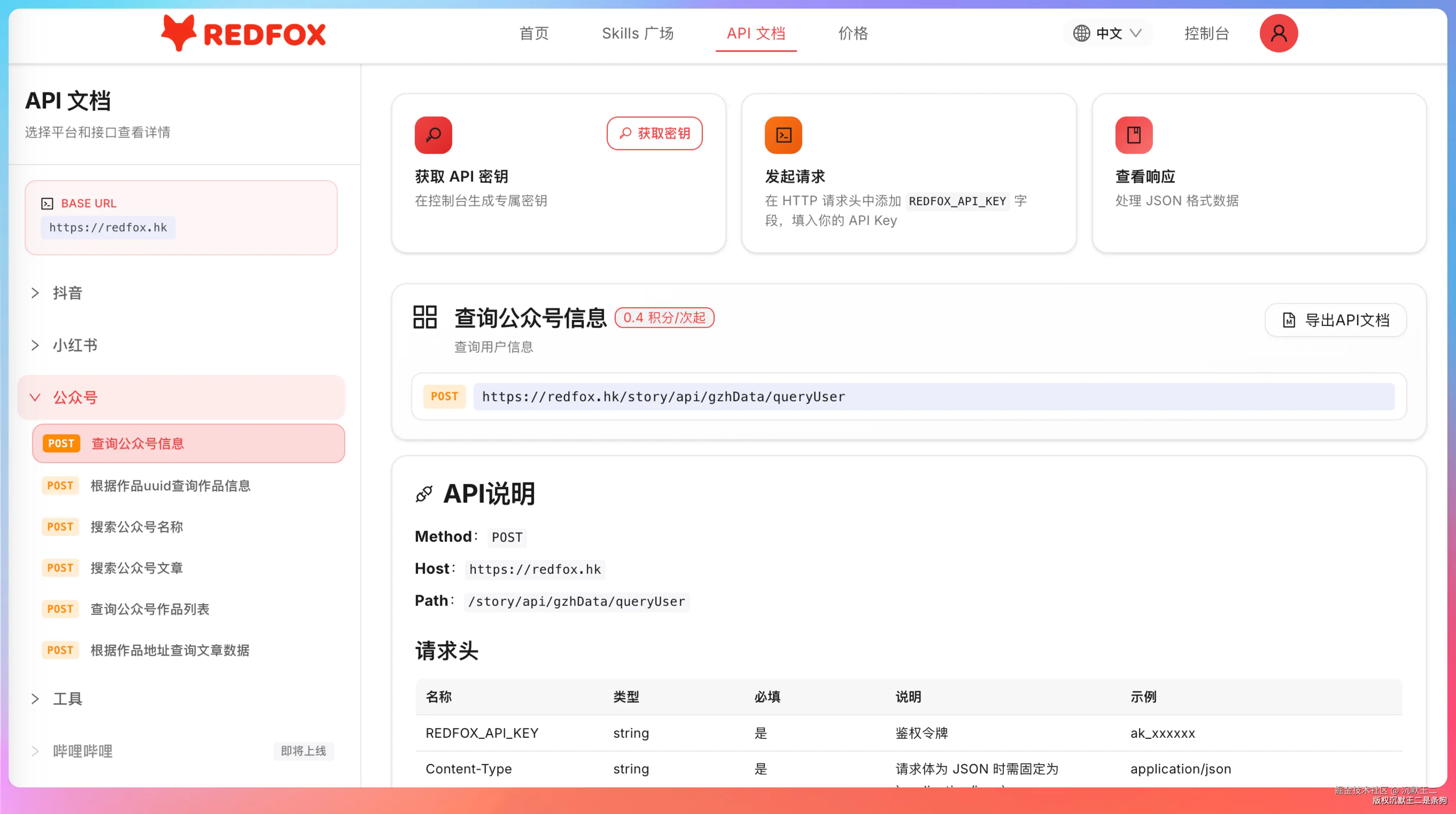Click the key icon inside 获取密钥 button
The height and width of the screenshot is (814, 1456).
coord(625,133)
